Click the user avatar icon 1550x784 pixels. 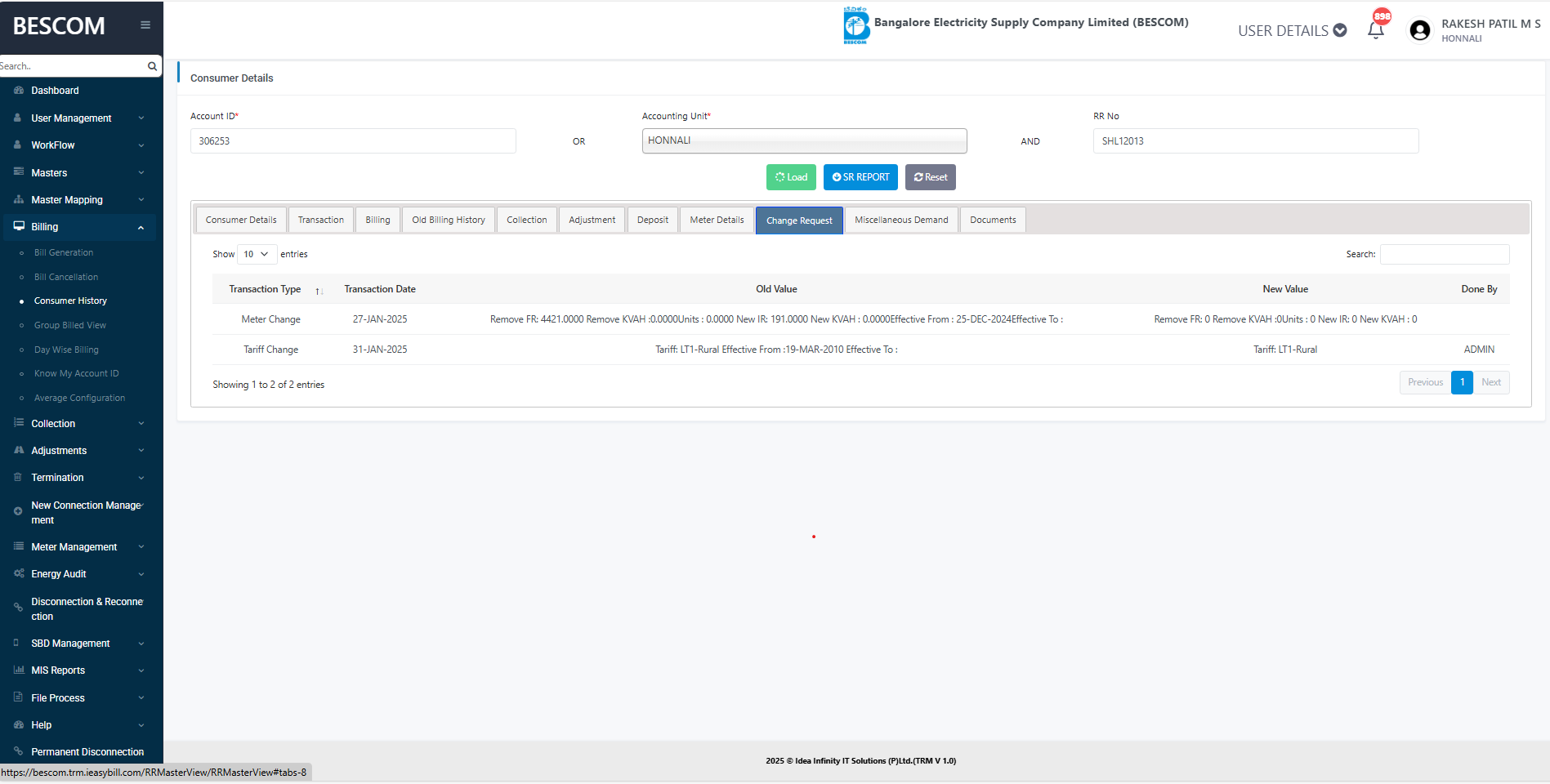pos(1420,30)
